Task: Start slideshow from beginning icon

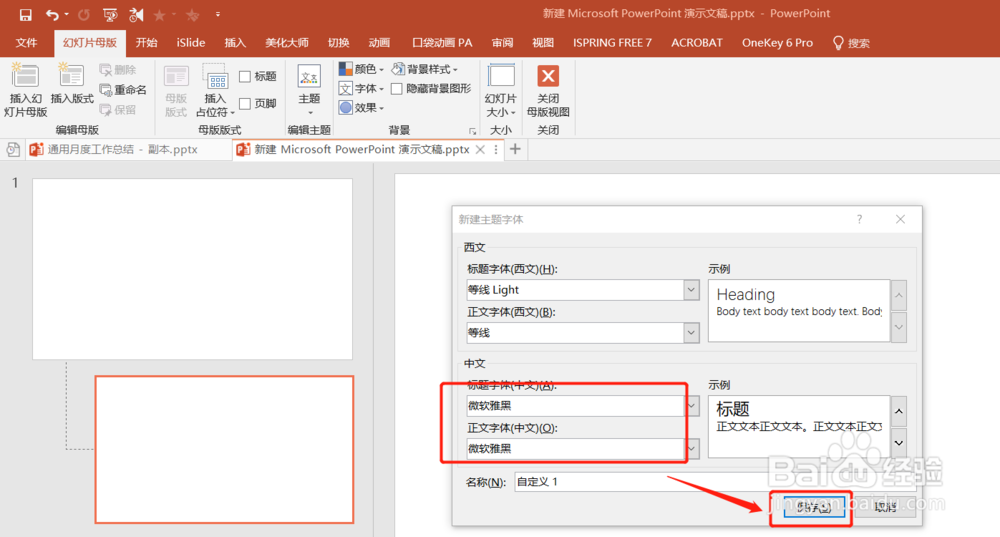Action: [110, 14]
